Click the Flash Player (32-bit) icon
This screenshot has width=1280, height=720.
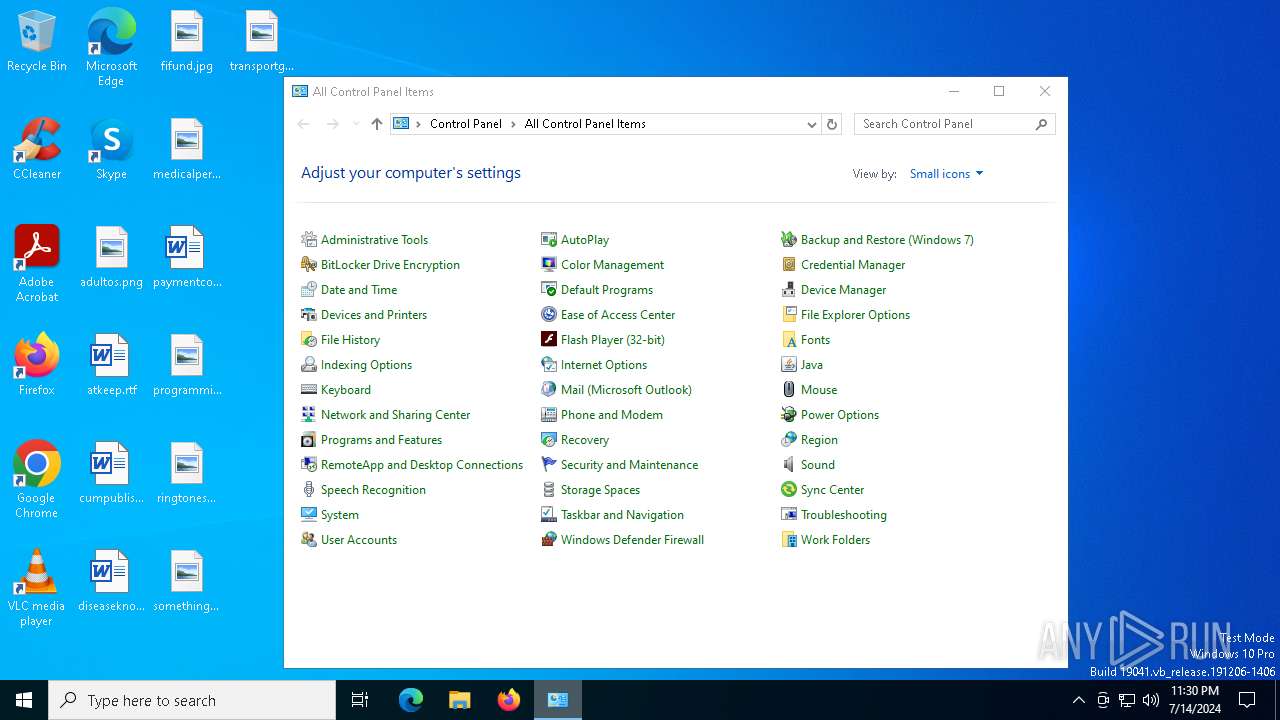point(549,340)
